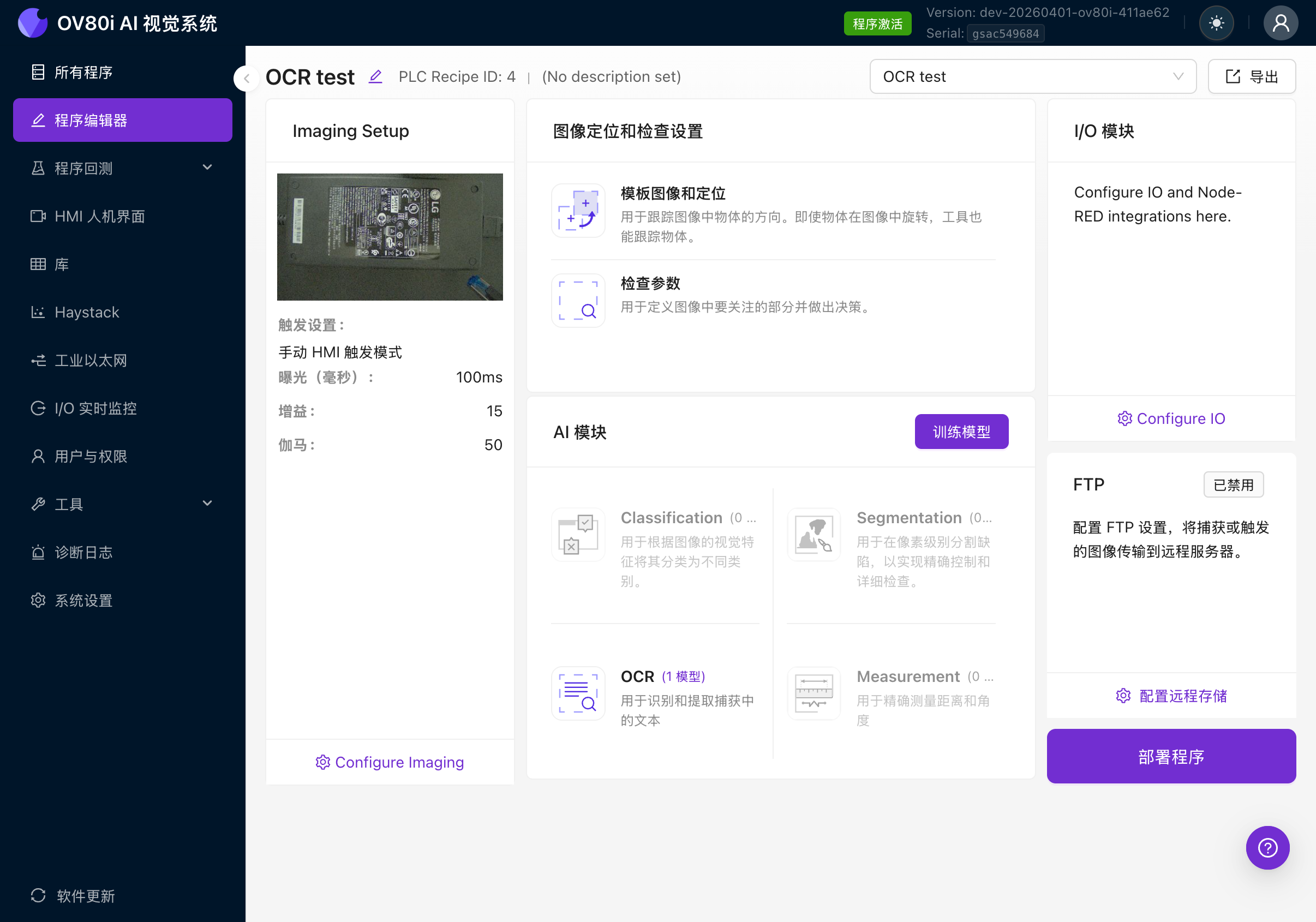This screenshot has height=922, width=1316.
Task: Open the help button at bottom right
Action: 1269,848
